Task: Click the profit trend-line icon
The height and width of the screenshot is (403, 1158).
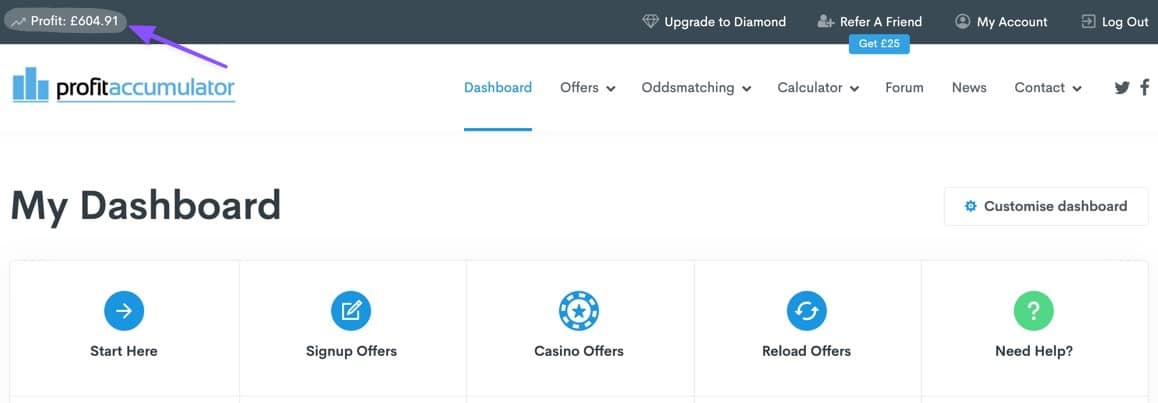Action: click(x=18, y=22)
